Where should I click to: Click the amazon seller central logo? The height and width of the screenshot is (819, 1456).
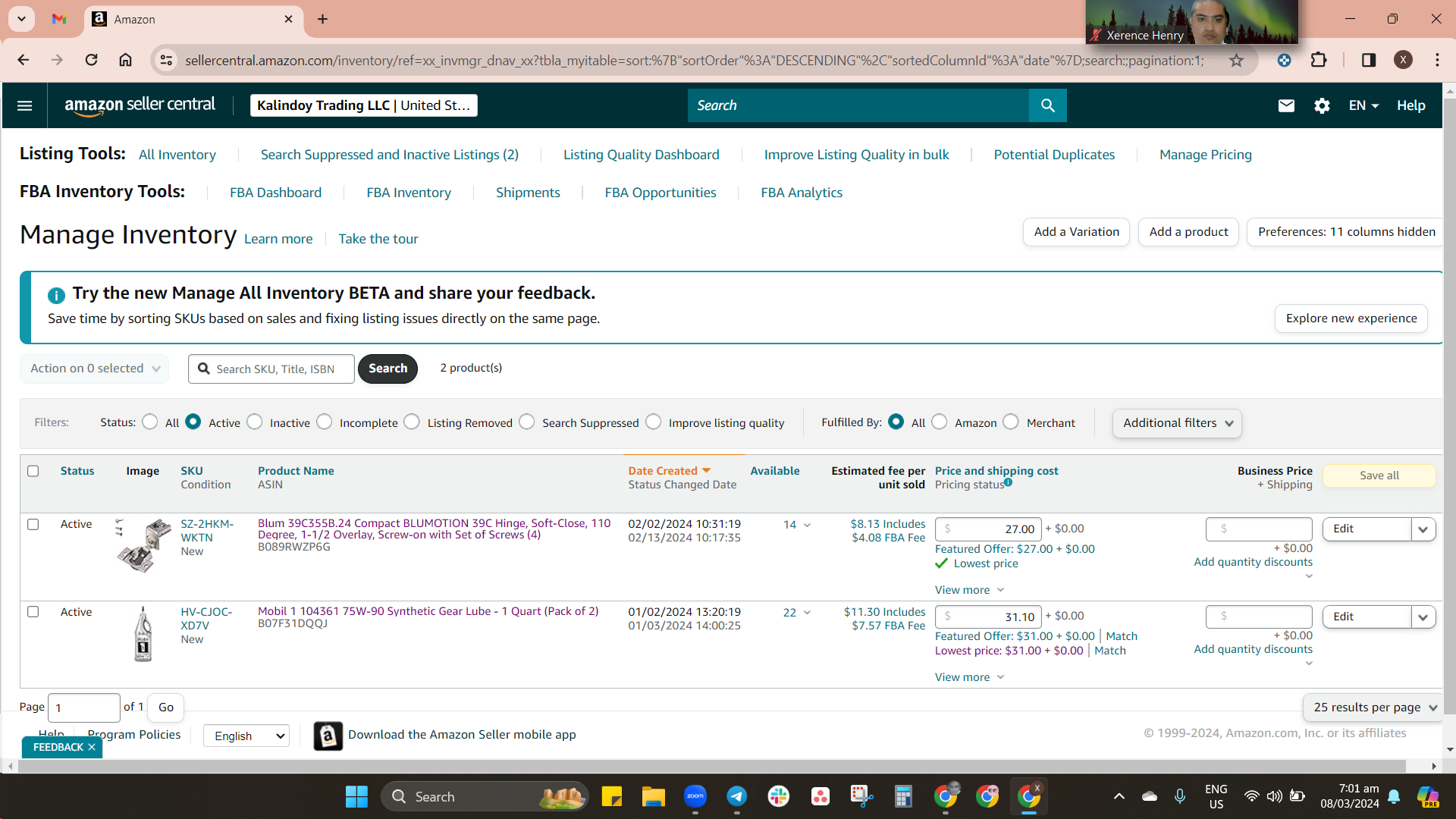[x=140, y=105]
